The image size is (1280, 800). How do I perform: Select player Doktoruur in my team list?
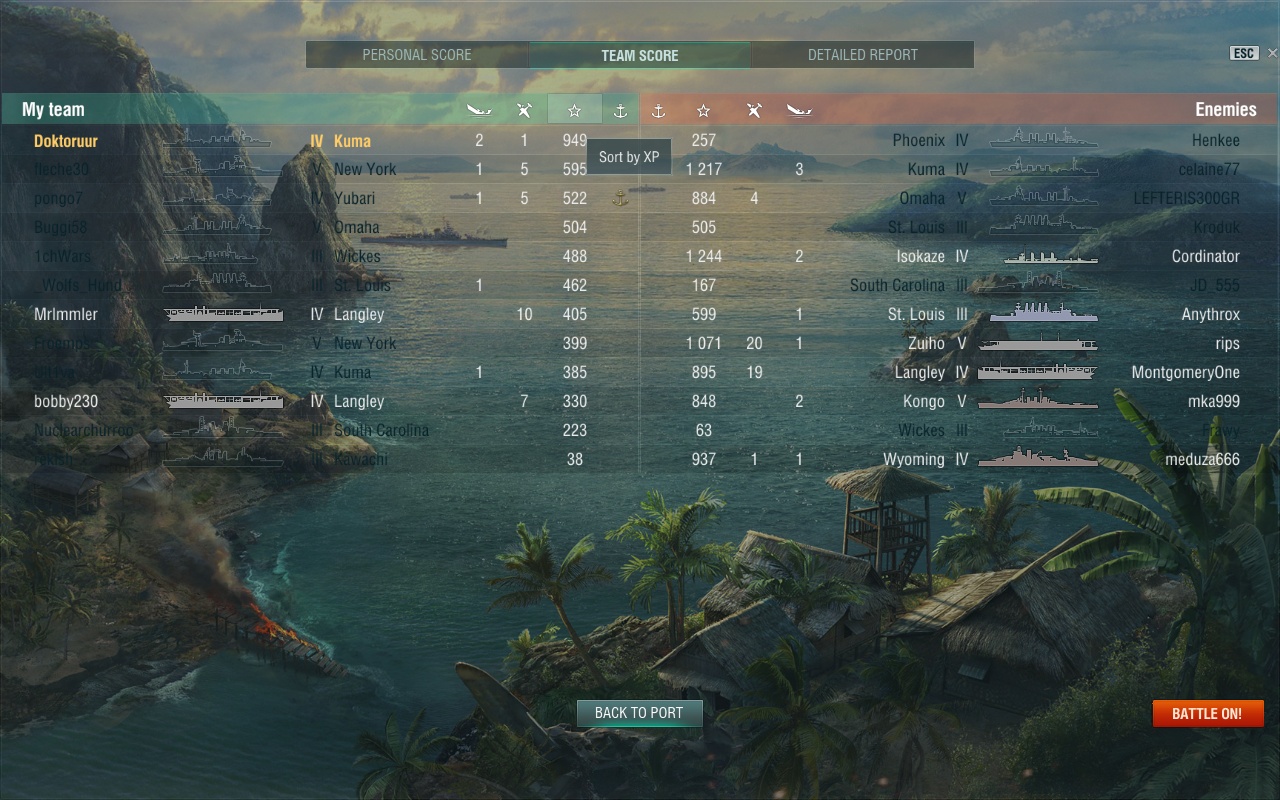click(x=66, y=141)
